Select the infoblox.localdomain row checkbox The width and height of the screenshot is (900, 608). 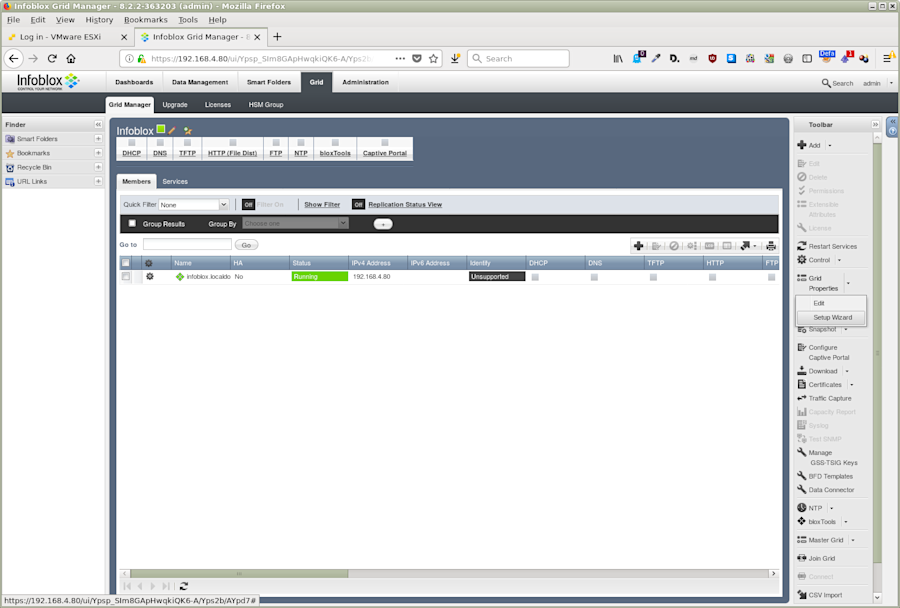tap(126, 276)
